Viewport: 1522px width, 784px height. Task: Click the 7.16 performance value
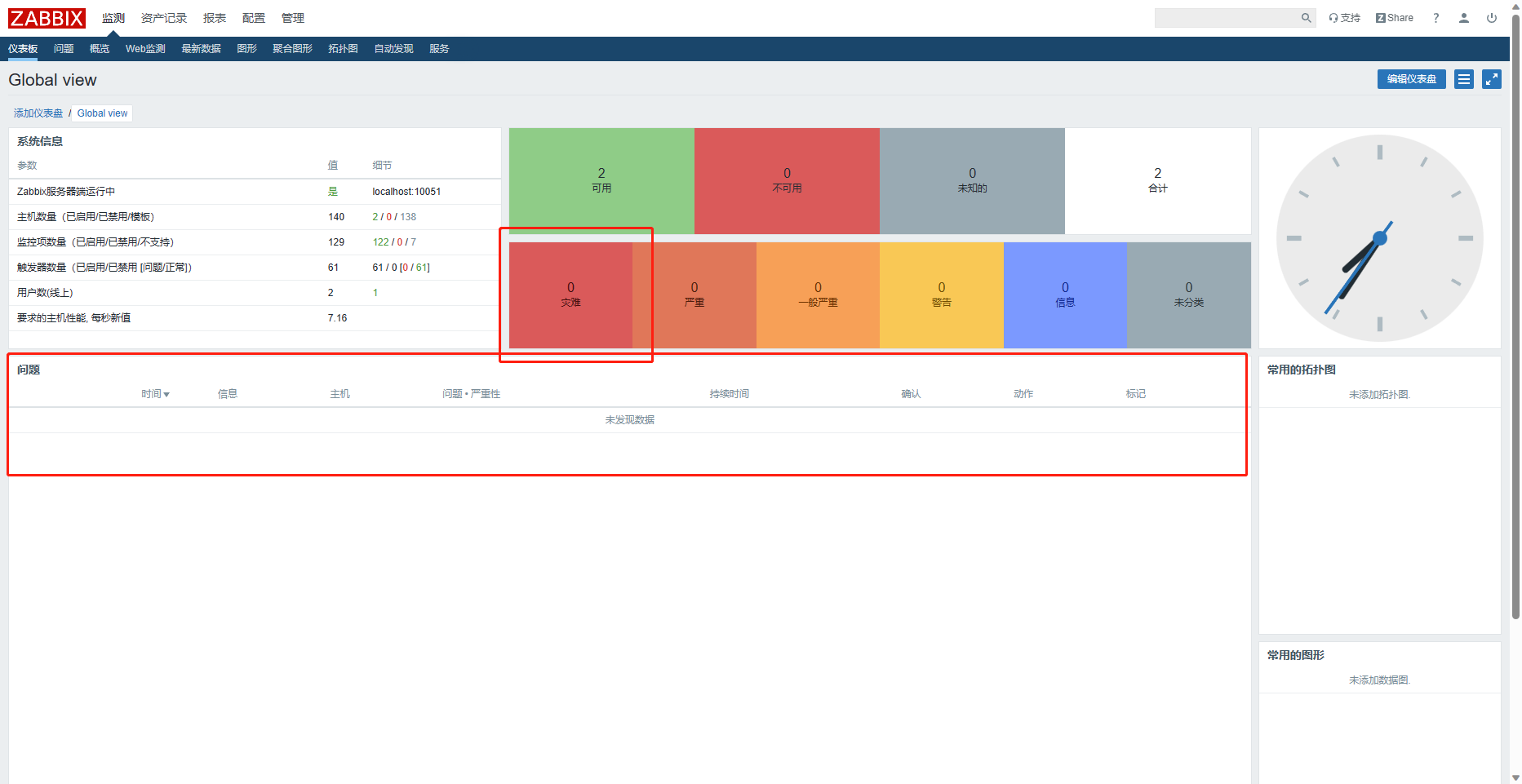337,318
